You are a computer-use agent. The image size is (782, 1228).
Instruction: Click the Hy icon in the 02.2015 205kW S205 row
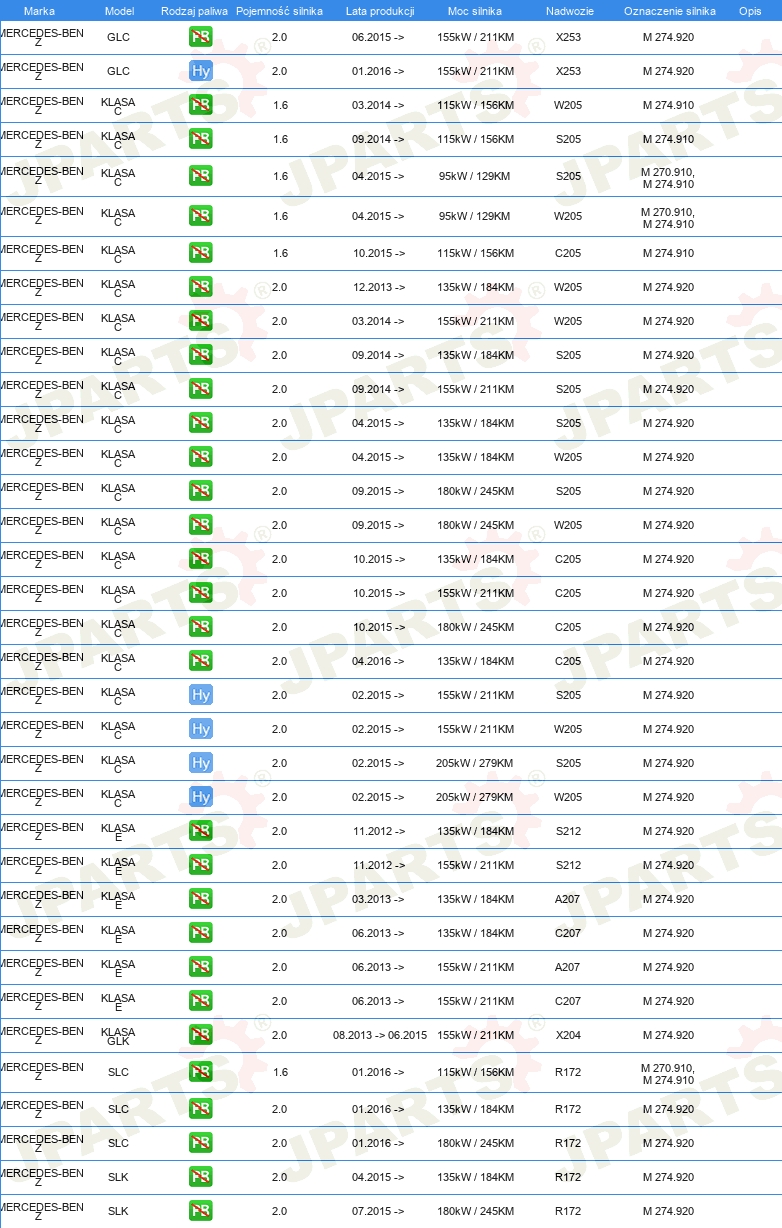(x=200, y=764)
